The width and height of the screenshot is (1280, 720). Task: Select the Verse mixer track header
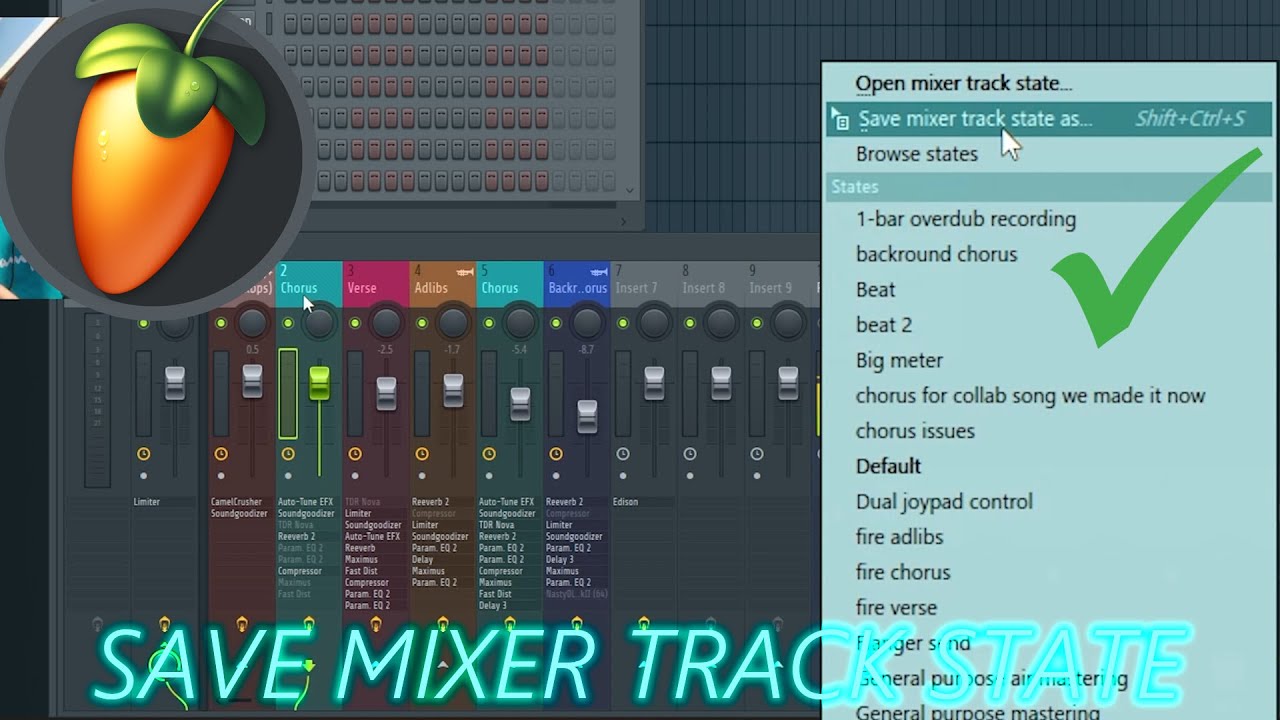click(x=376, y=284)
